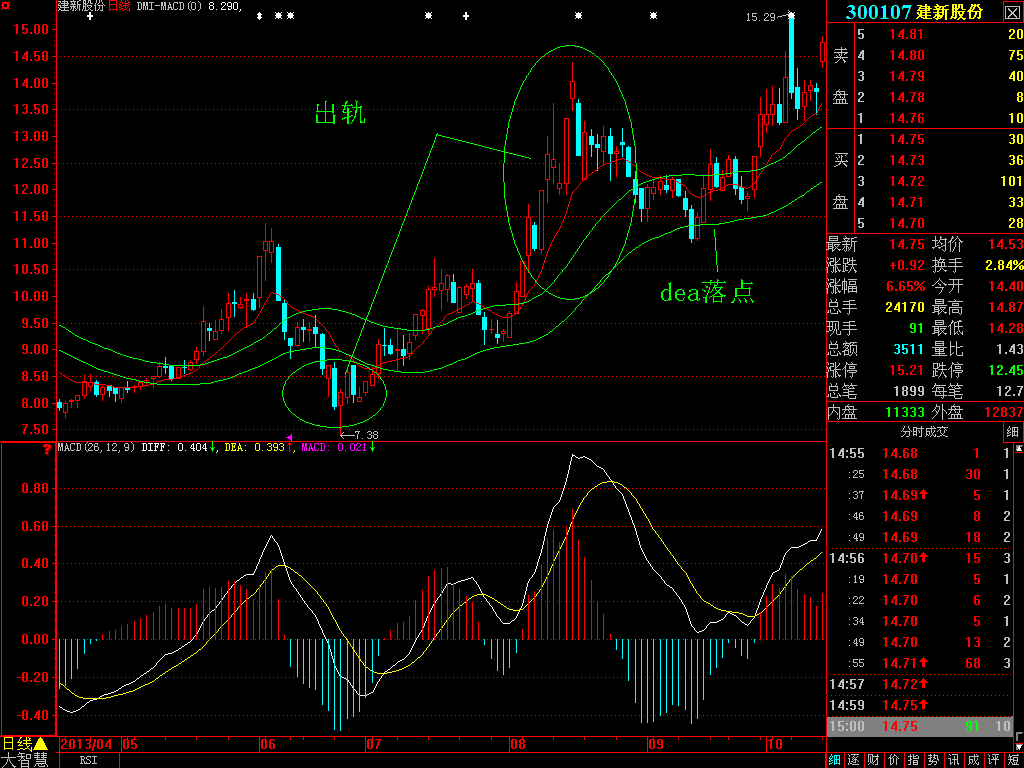This screenshot has width=1024, height=768.
Task: Click the magenta arrow marker below chart
Action: 290,437
